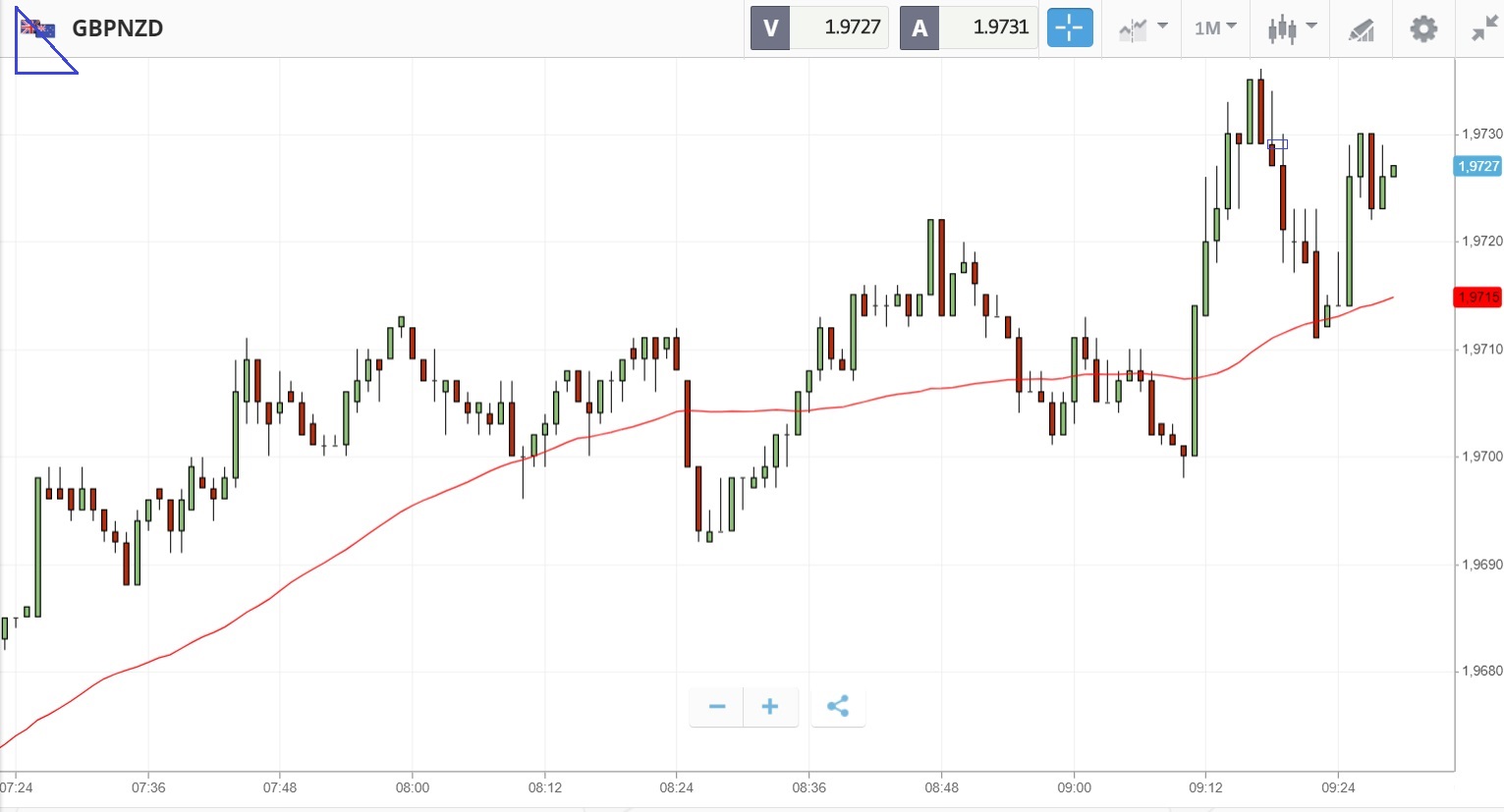Image resolution: width=1504 pixels, height=812 pixels.
Task: Open the candlestick chart type dropdown
Action: tap(1291, 28)
